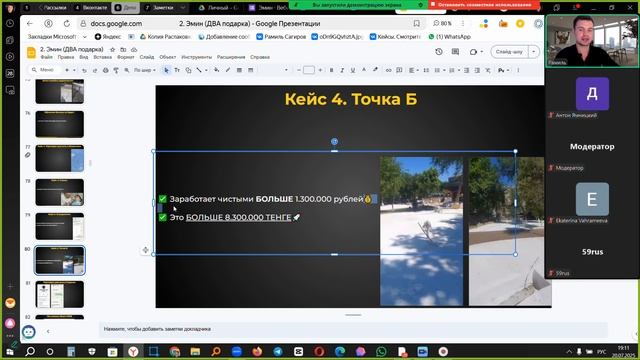640x360 pixels.
Task: Decrease the font size with minus
Action: click(x=298, y=70)
